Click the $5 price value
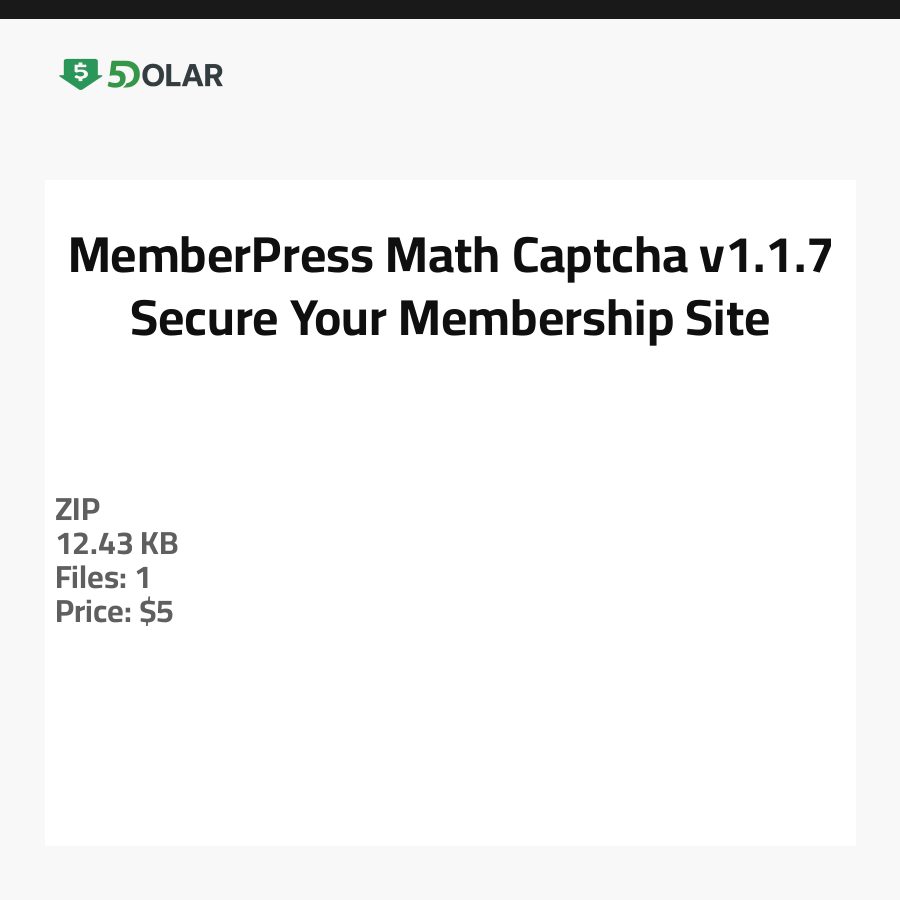 click(x=157, y=612)
